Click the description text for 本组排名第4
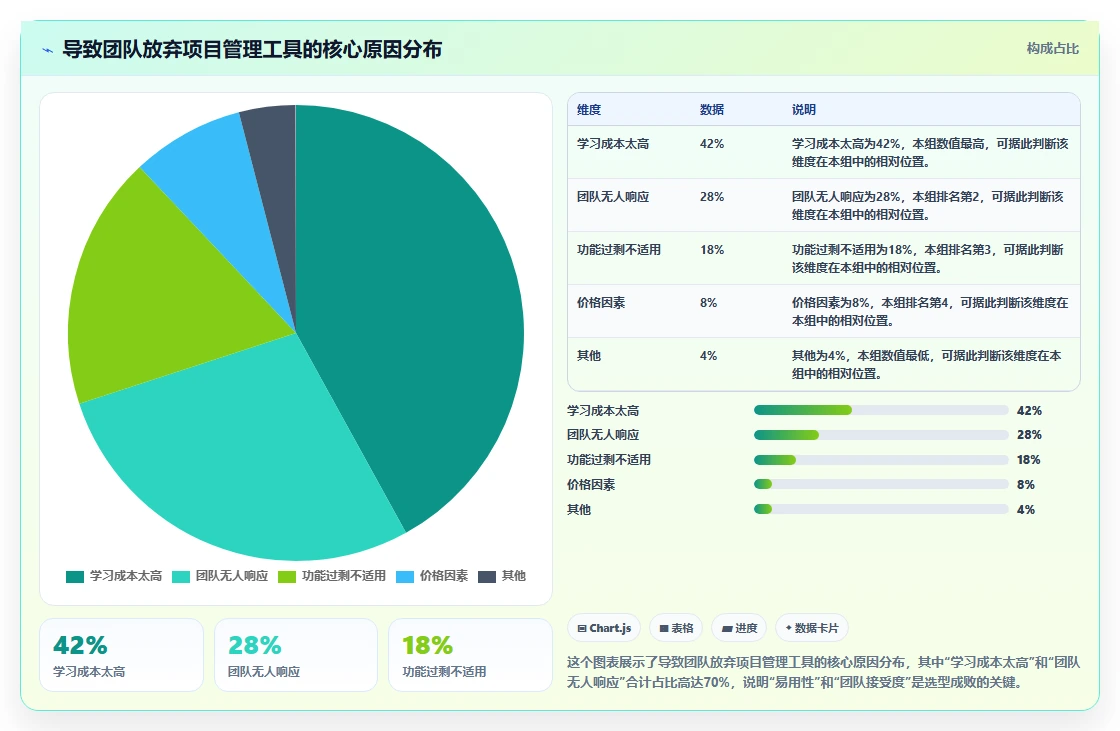 tap(930, 312)
